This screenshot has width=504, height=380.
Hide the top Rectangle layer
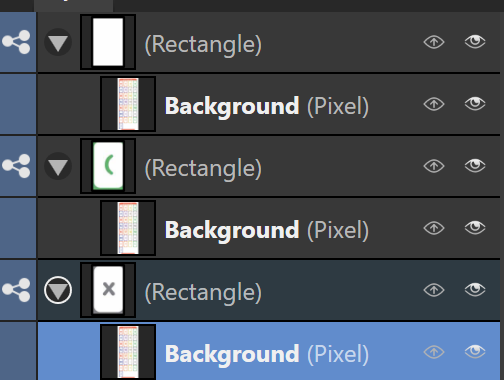pyautogui.click(x=475, y=42)
